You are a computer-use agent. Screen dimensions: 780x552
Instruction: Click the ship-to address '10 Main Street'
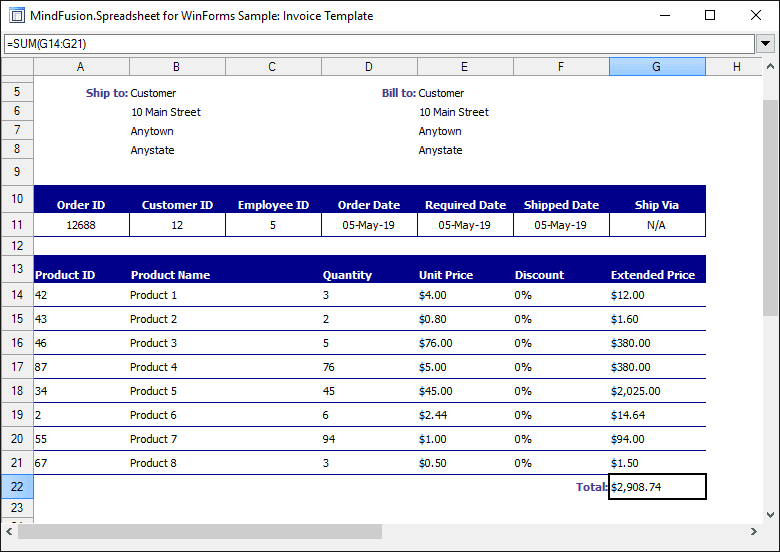166,112
